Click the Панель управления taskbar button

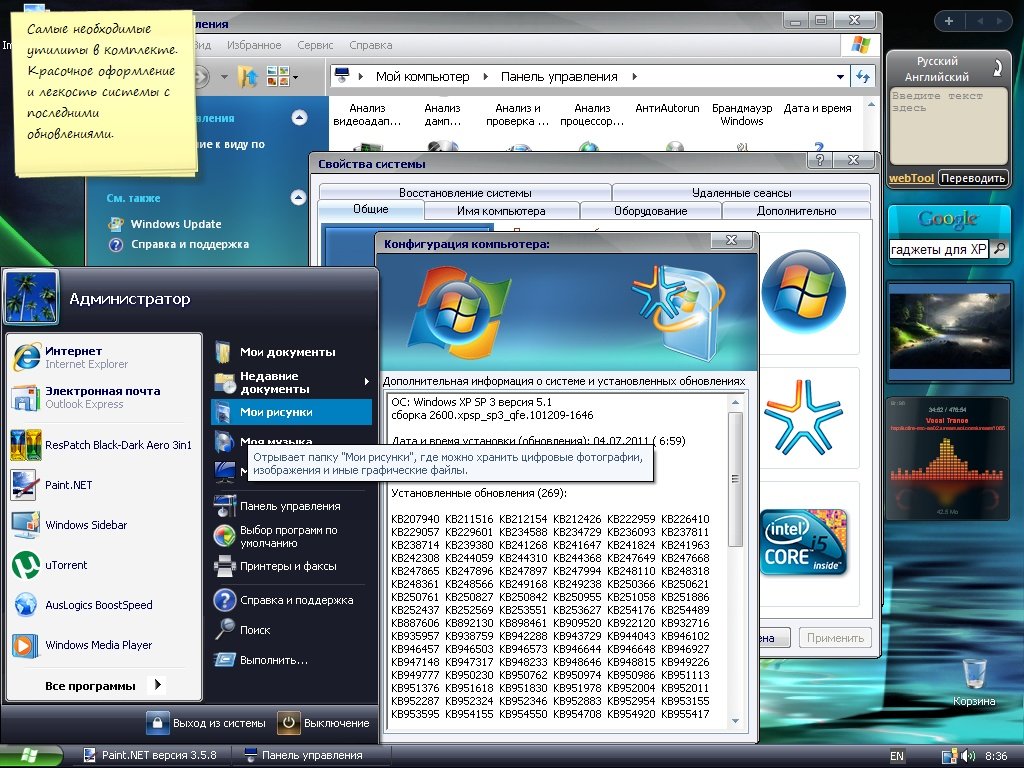[x=312, y=756]
